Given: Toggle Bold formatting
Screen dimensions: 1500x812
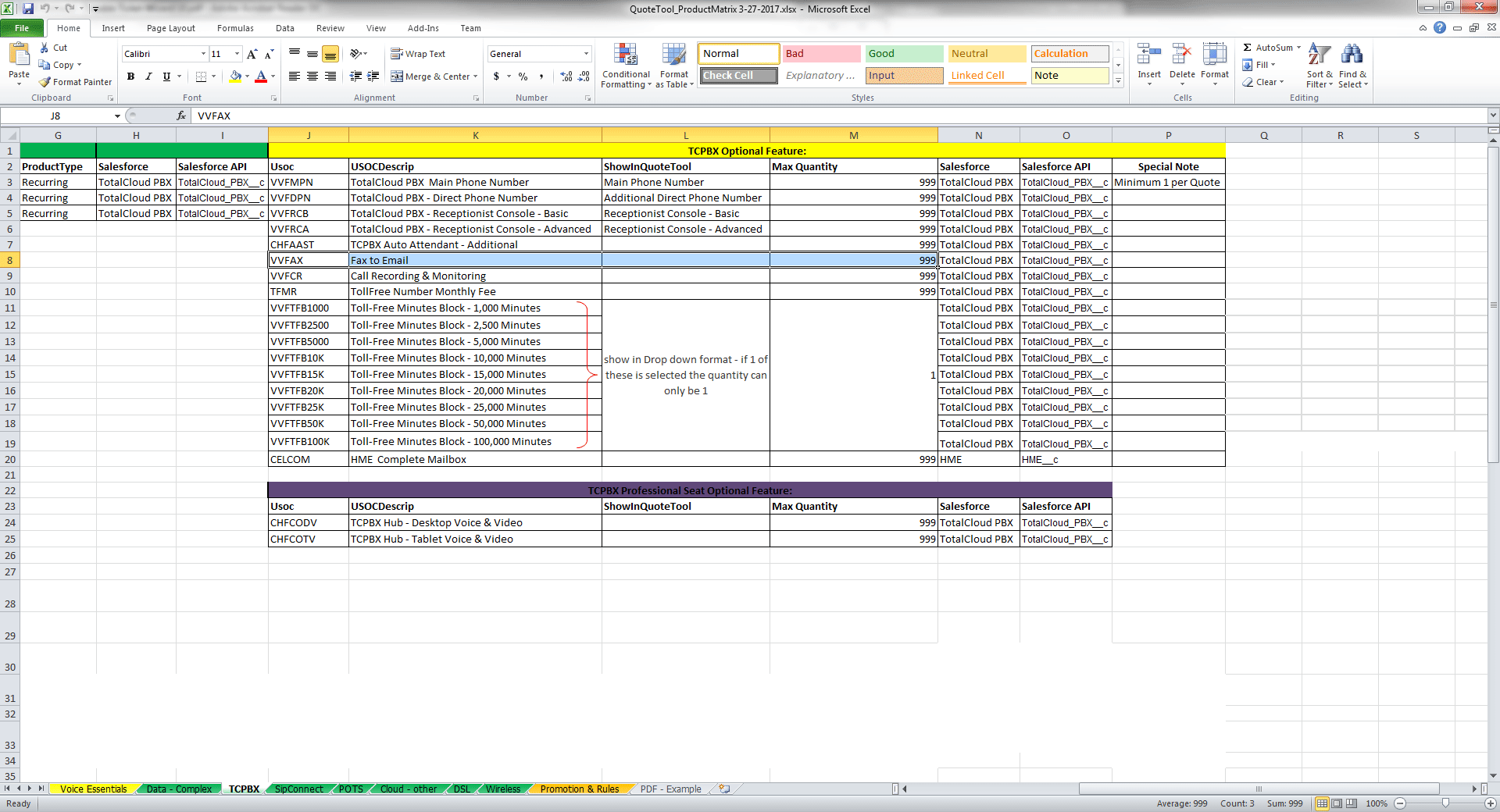Looking at the screenshot, I should 130,77.
